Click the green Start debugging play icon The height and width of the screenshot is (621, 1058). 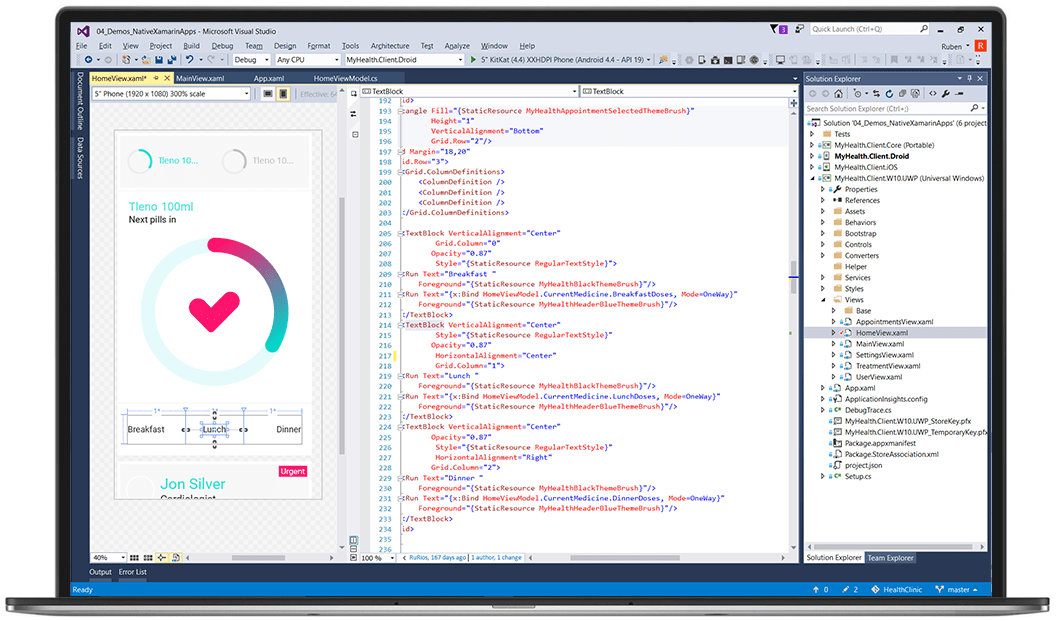tap(473, 60)
